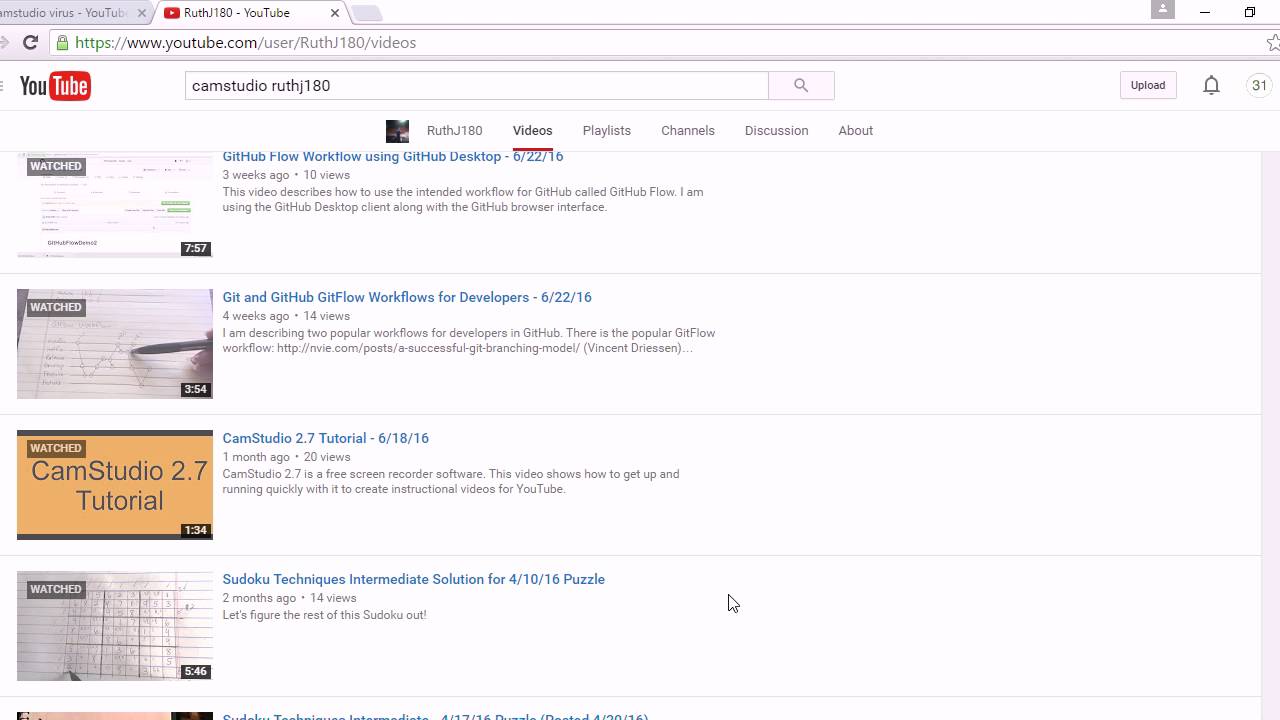Click the YouTube logo

click(55, 86)
